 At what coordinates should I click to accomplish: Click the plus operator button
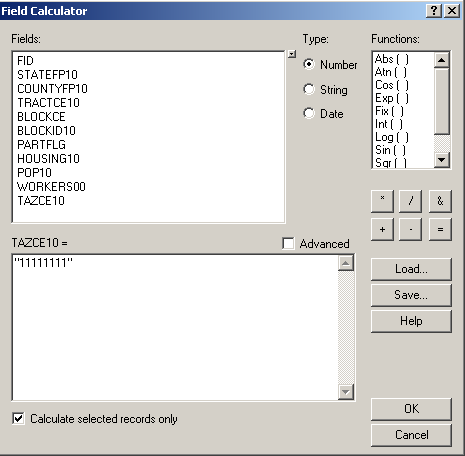(382, 229)
